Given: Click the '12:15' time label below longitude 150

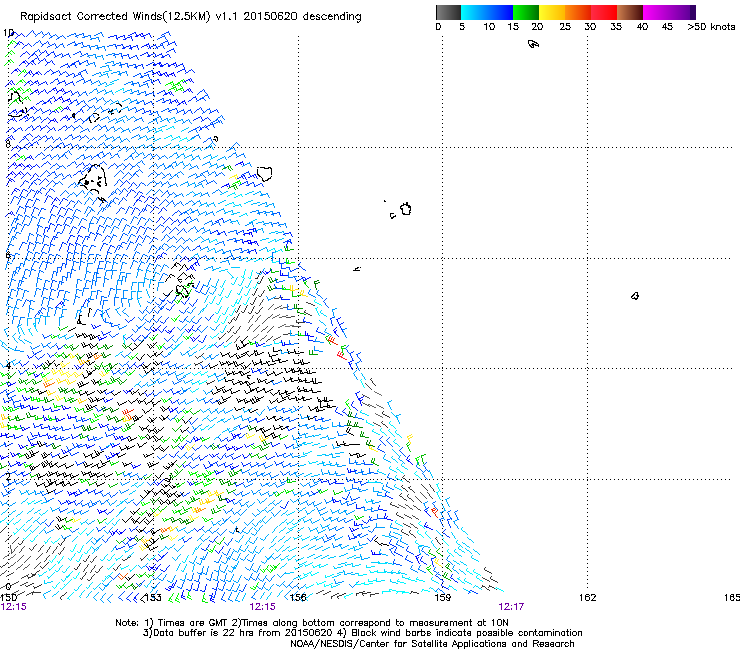Looking at the screenshot, I should pos(14,607).
